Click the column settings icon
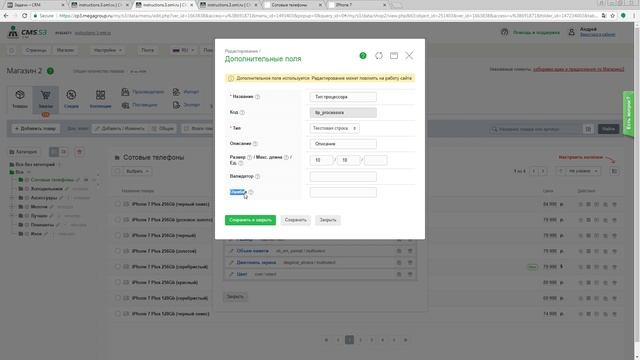The image size is (640, 360). click(614, 171)
